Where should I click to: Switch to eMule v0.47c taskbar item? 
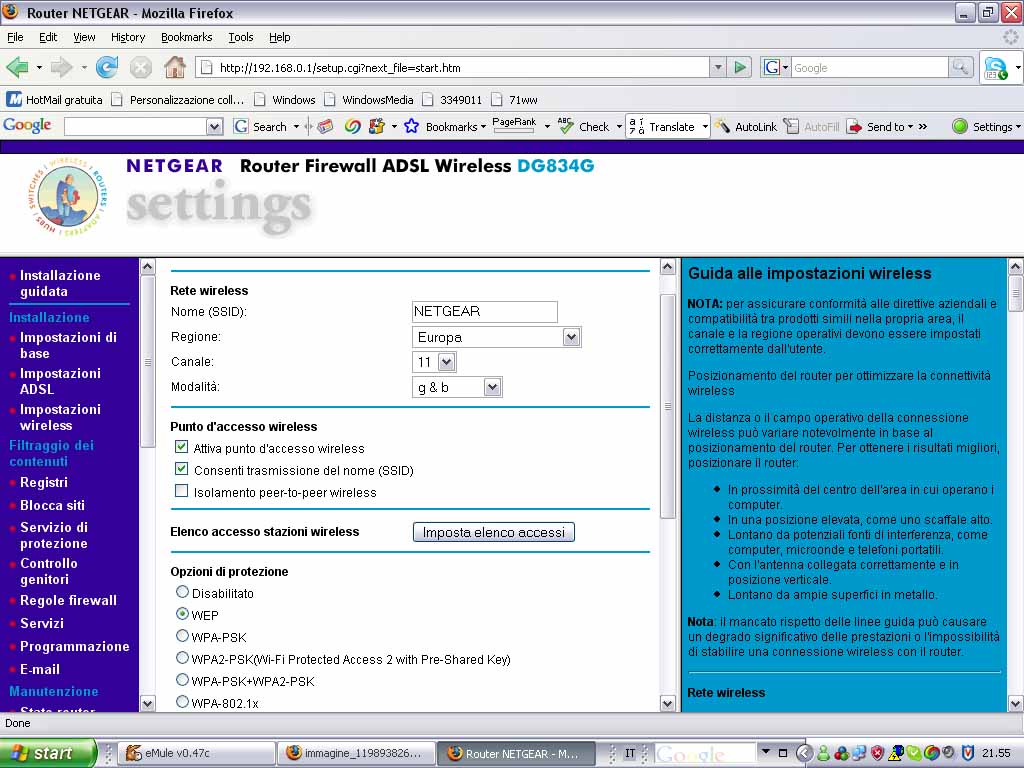196,753
